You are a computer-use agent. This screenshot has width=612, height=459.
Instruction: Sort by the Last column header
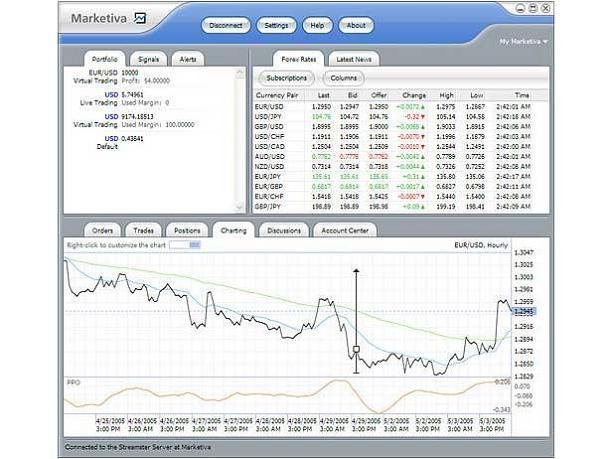[323, 95]
